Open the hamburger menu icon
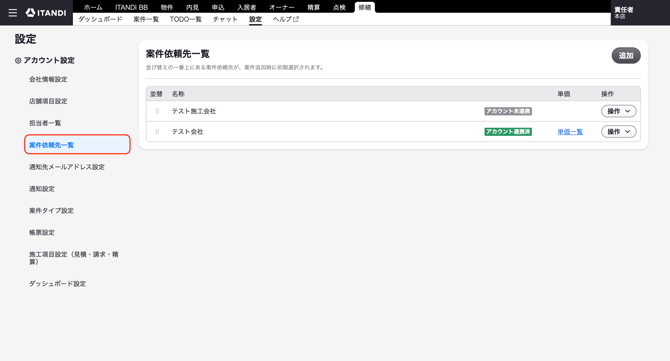670x361 pixels. click(13, 13)
